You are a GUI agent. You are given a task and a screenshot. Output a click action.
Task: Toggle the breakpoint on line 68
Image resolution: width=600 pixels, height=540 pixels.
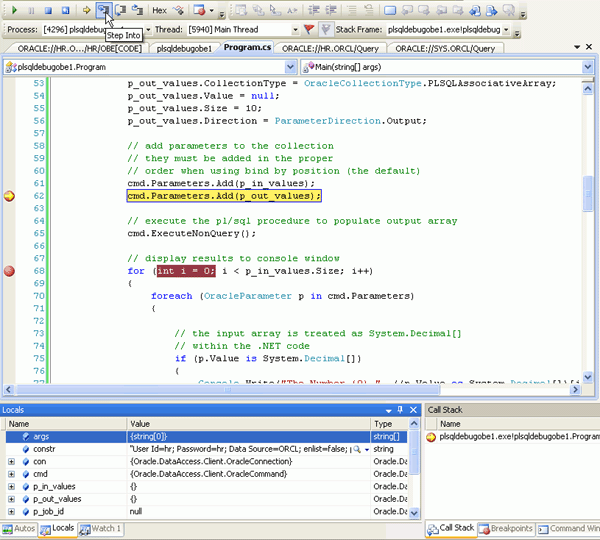click(10, 271)
